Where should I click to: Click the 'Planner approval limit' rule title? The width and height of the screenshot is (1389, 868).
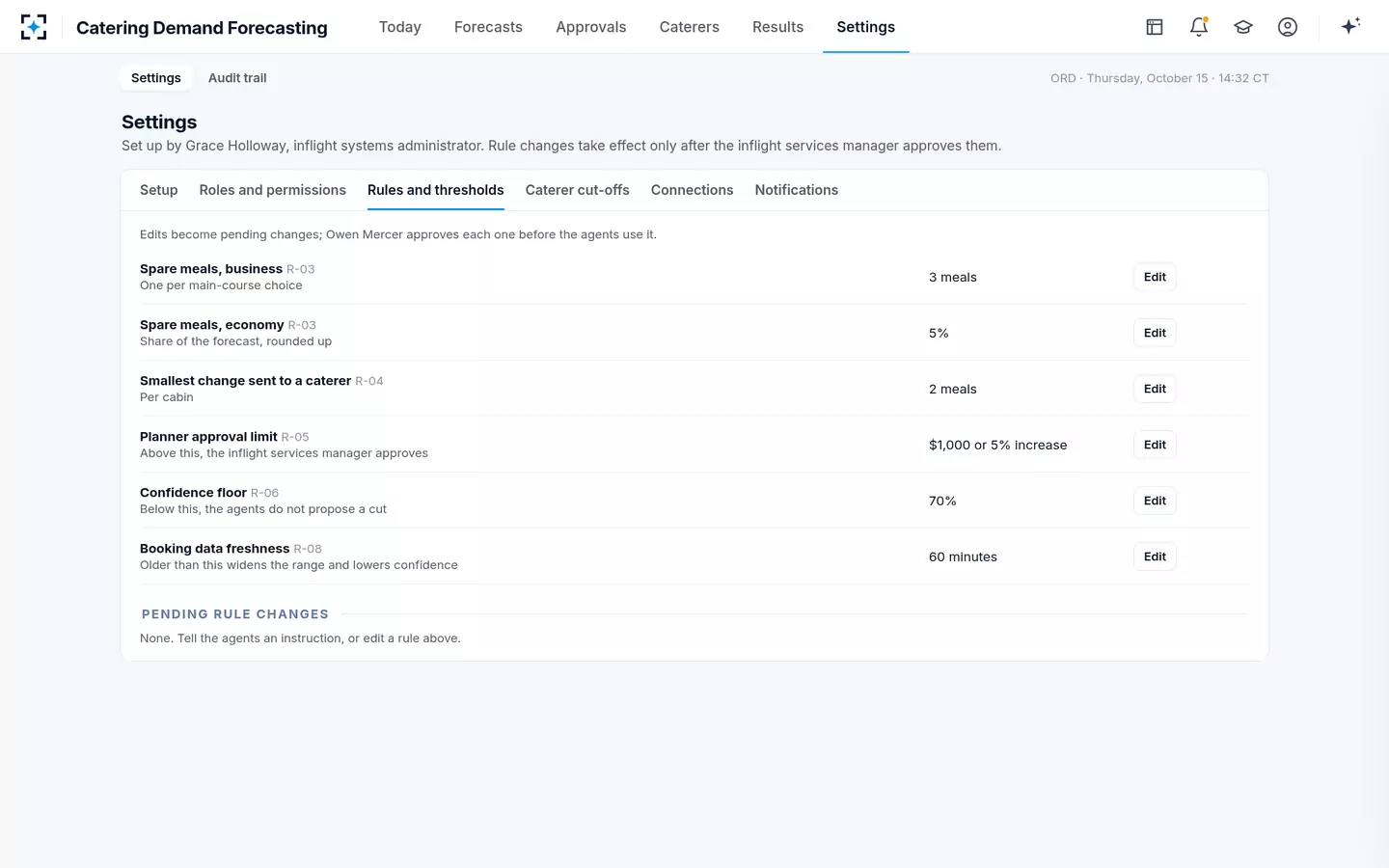pos(208,437)
